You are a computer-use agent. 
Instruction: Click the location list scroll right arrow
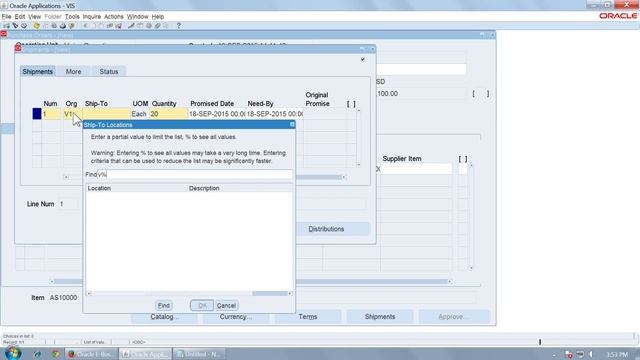point(290,293)
